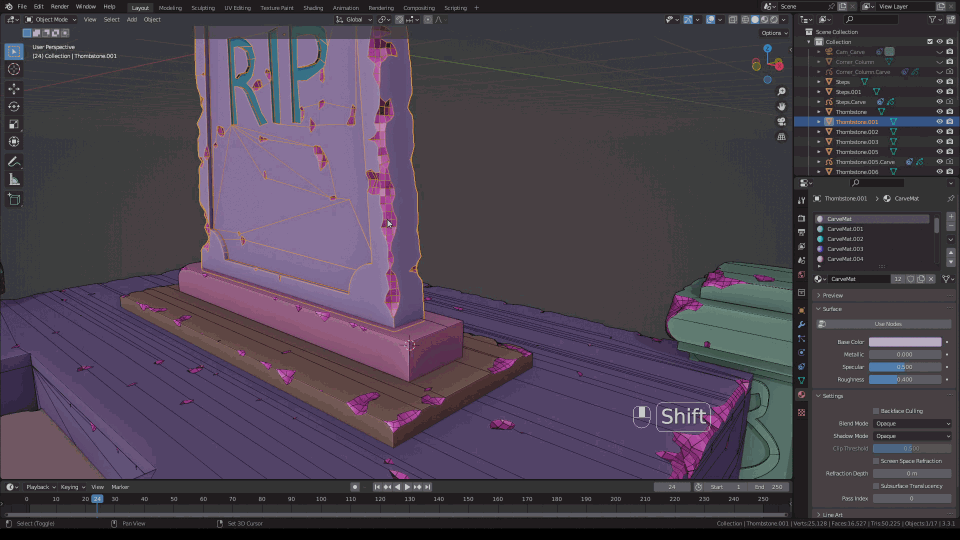Activate the Move tool

(x=14, y=88)
